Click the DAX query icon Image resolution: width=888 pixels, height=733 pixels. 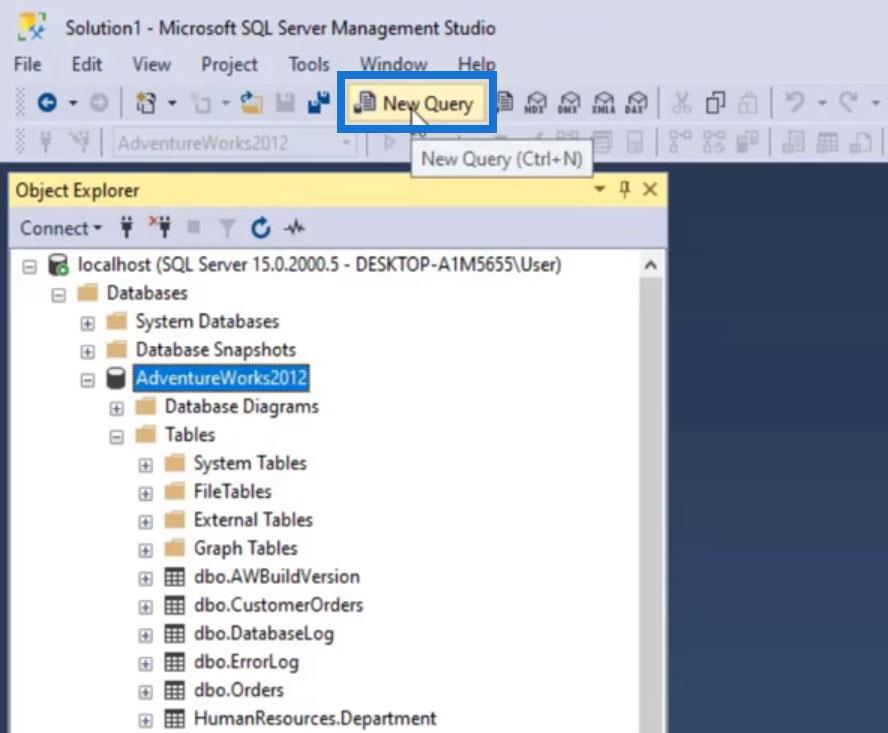(636, 103)
